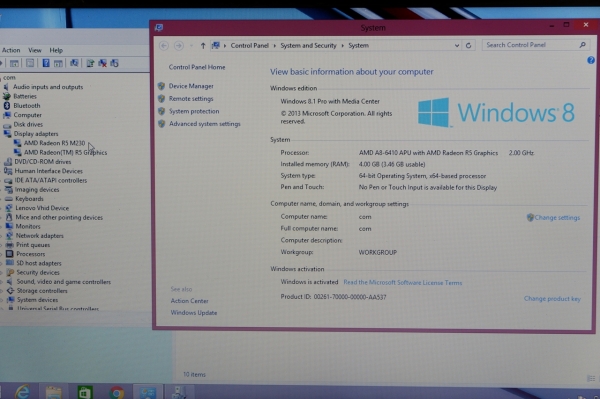This screenshot has height=399, width=600.
Task: Click System and Security breadcrumb segment
Action: (x=308, y=46)
